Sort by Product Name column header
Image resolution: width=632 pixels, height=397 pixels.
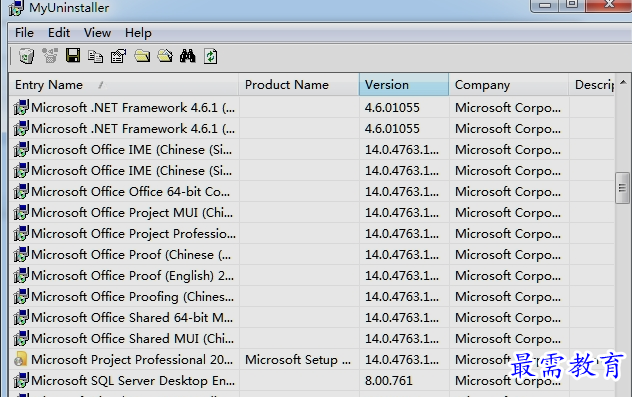point(299,85)
